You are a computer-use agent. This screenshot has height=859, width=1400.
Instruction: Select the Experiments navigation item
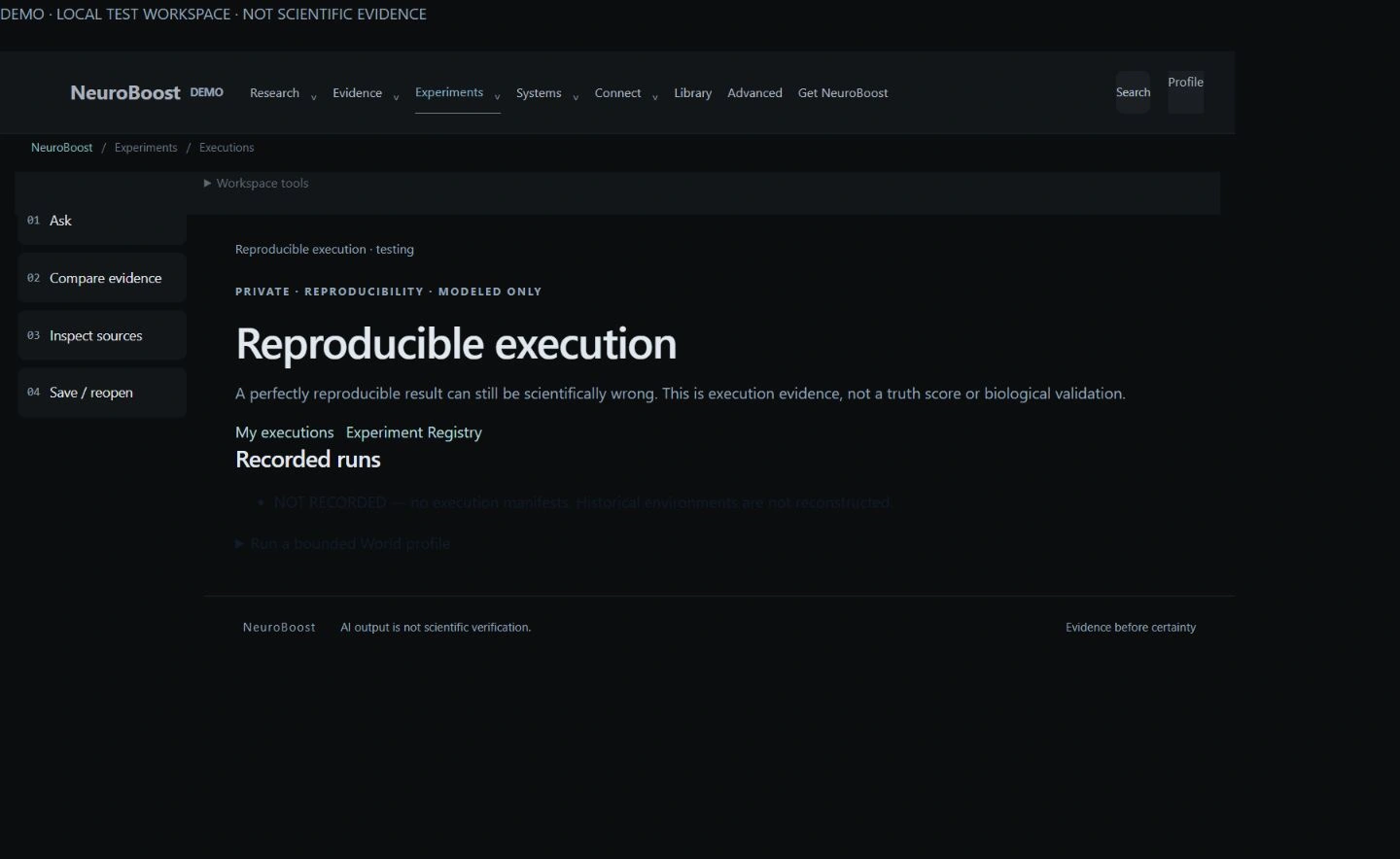[x=449, y=92]
